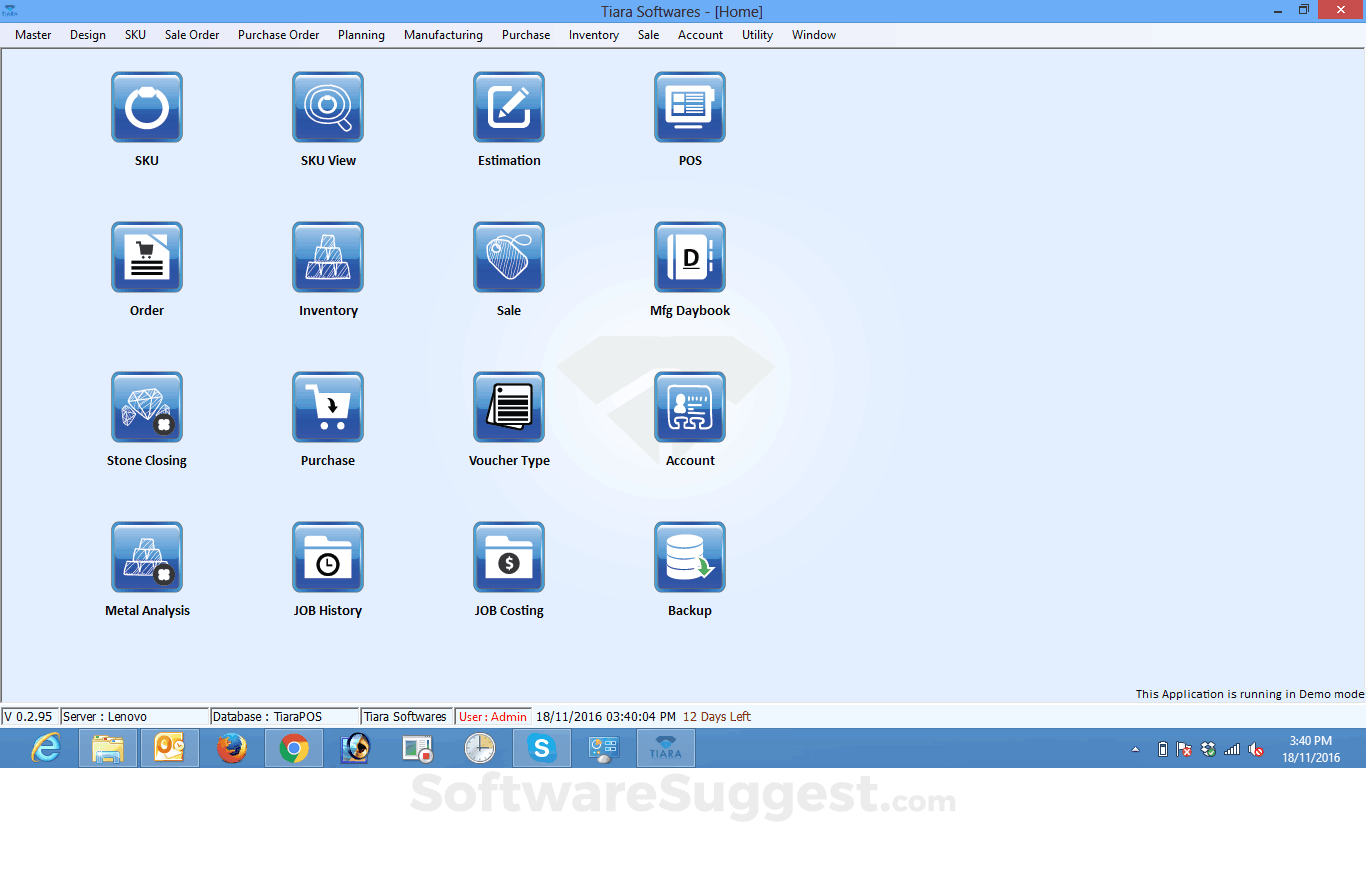Run the Backup database tool
This screenshot has height=891, width=1366.
tap(690, 557)
